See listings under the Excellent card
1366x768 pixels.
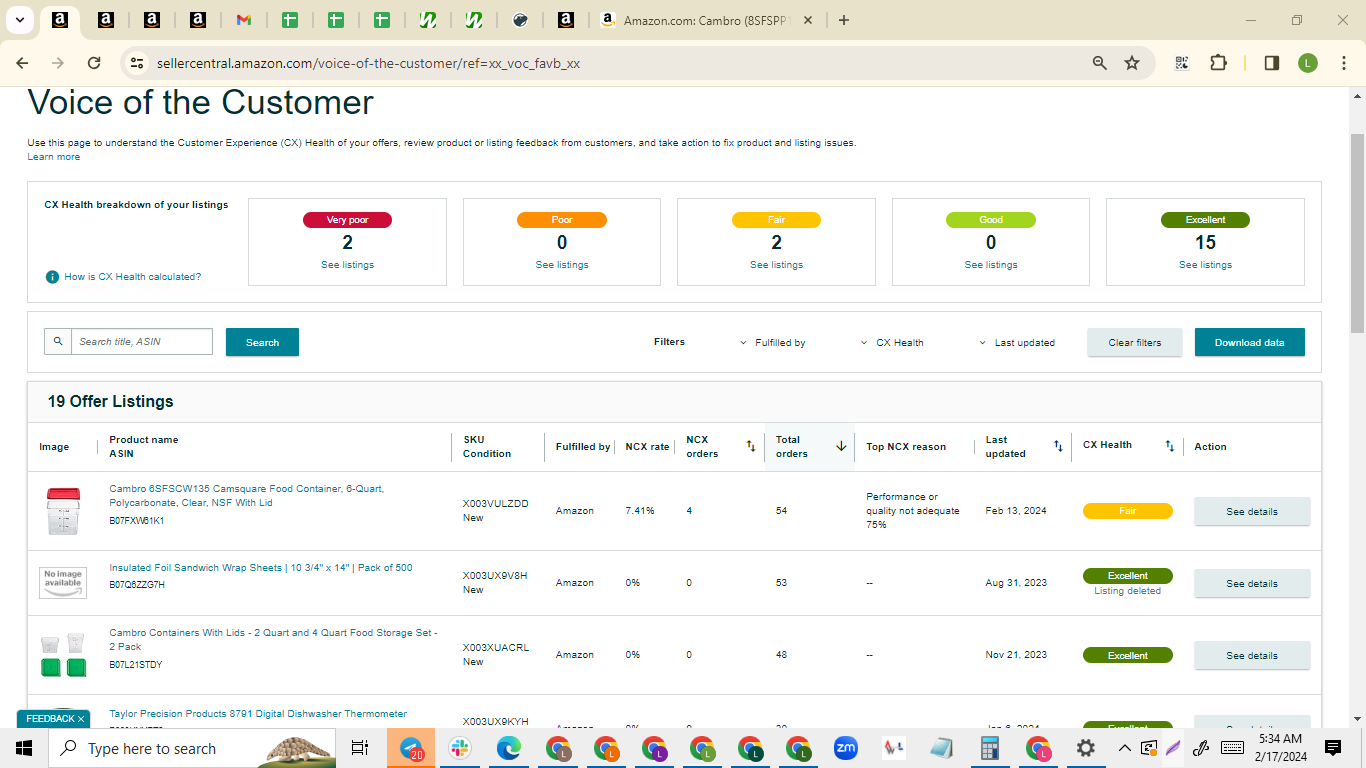tap(1205, 265)
